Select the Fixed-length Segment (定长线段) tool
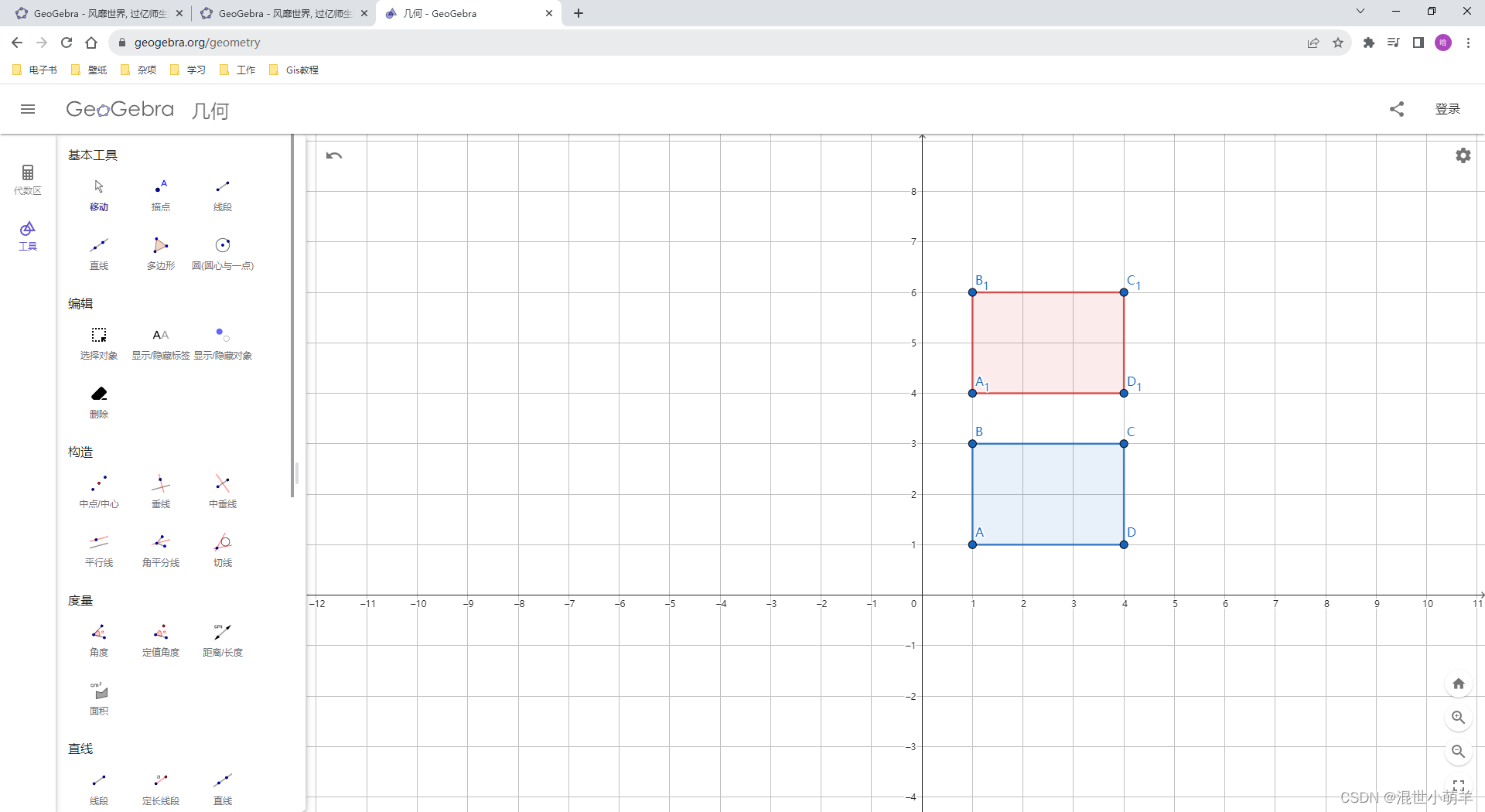This screenshot has width=1485, height=812. [161, 789]
